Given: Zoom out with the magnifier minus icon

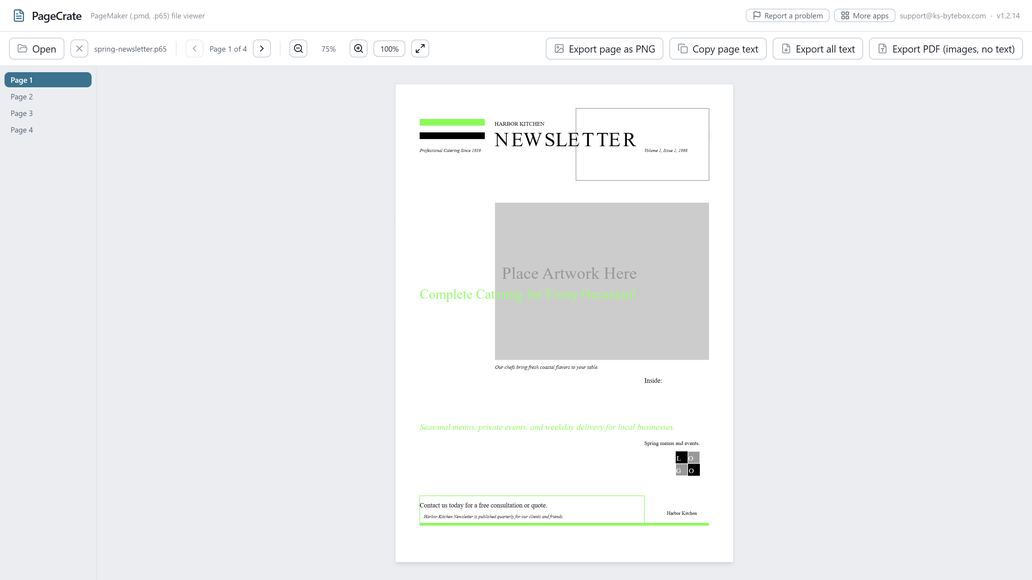Looking at the screenshot, I should (298, 49).
